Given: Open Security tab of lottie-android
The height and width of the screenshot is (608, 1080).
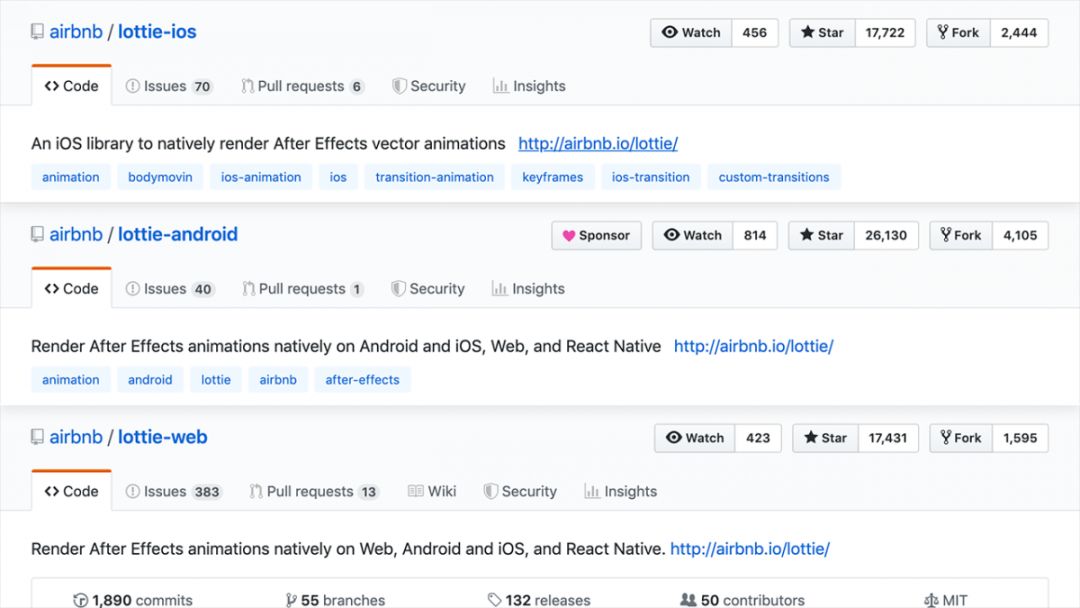Looking at the screenshot, I should 428,289.
